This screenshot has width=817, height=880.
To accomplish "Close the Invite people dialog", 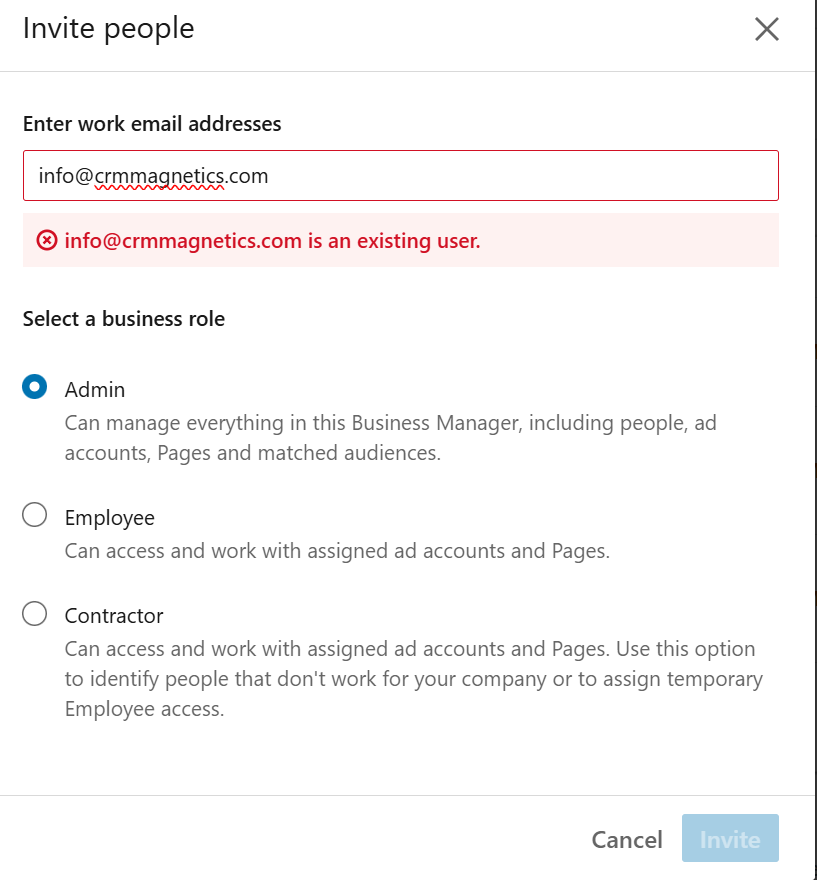I will (767, 29).
